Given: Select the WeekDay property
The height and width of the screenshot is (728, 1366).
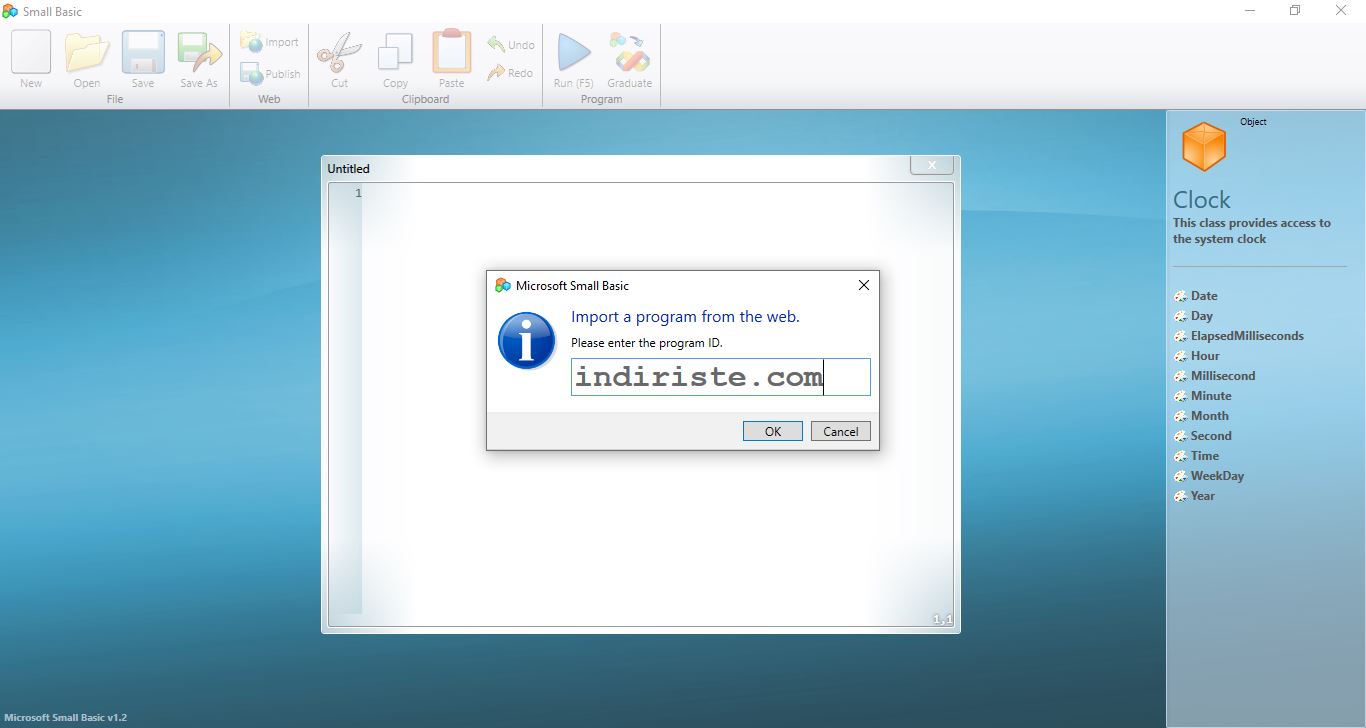Looking at the screenshot, I should 1217,476.
